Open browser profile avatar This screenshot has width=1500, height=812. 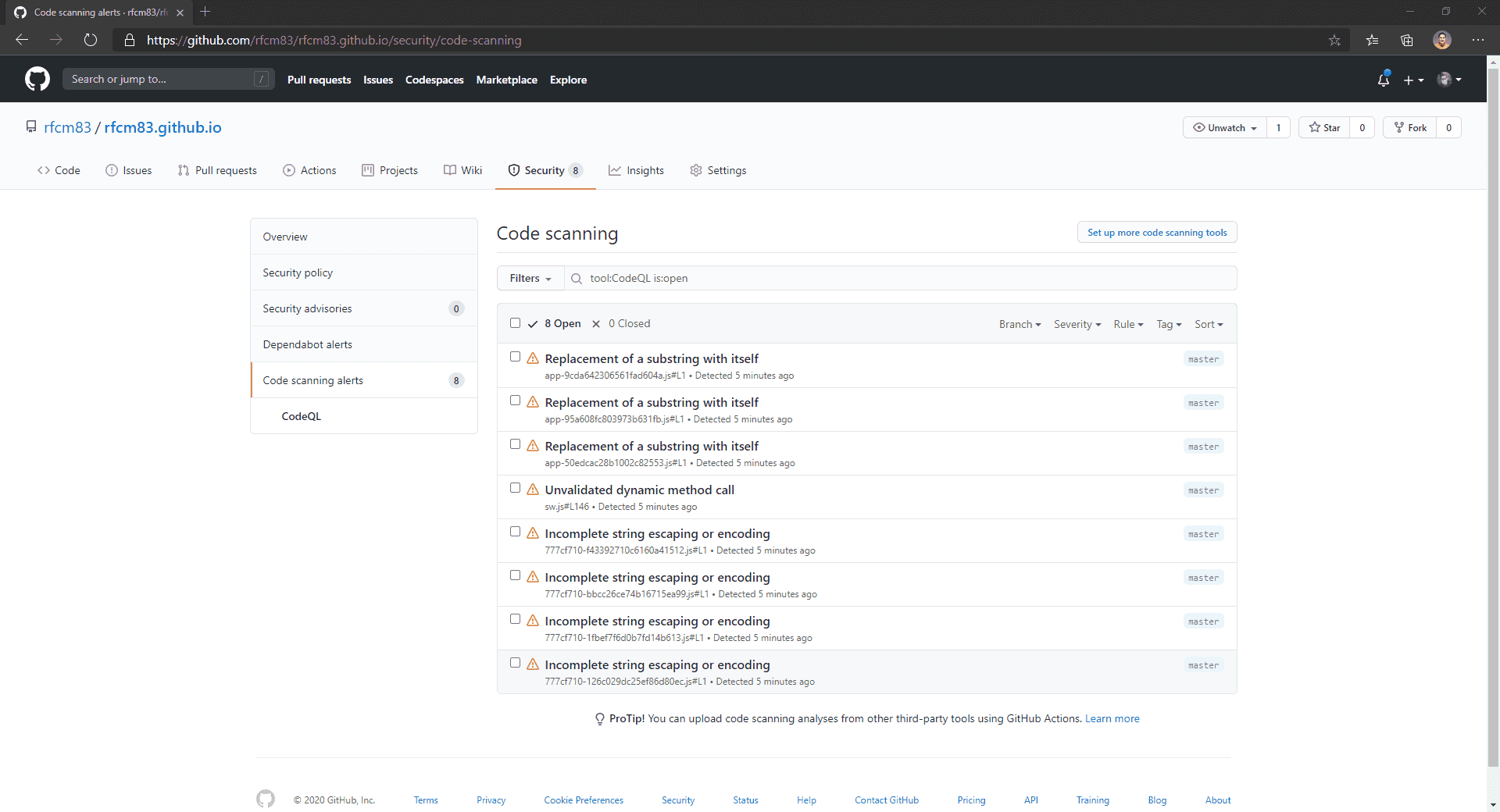click(x=1442, y=40)
